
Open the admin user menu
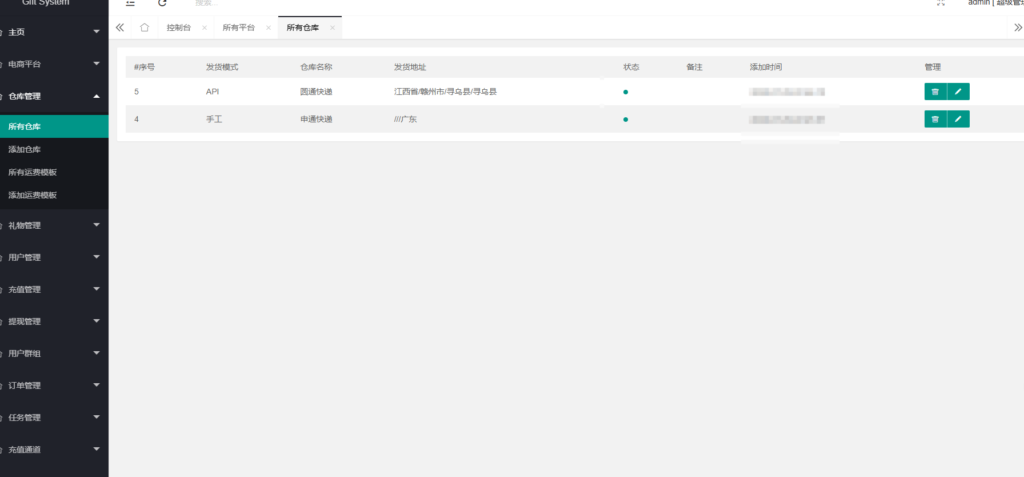pos(995,3)
